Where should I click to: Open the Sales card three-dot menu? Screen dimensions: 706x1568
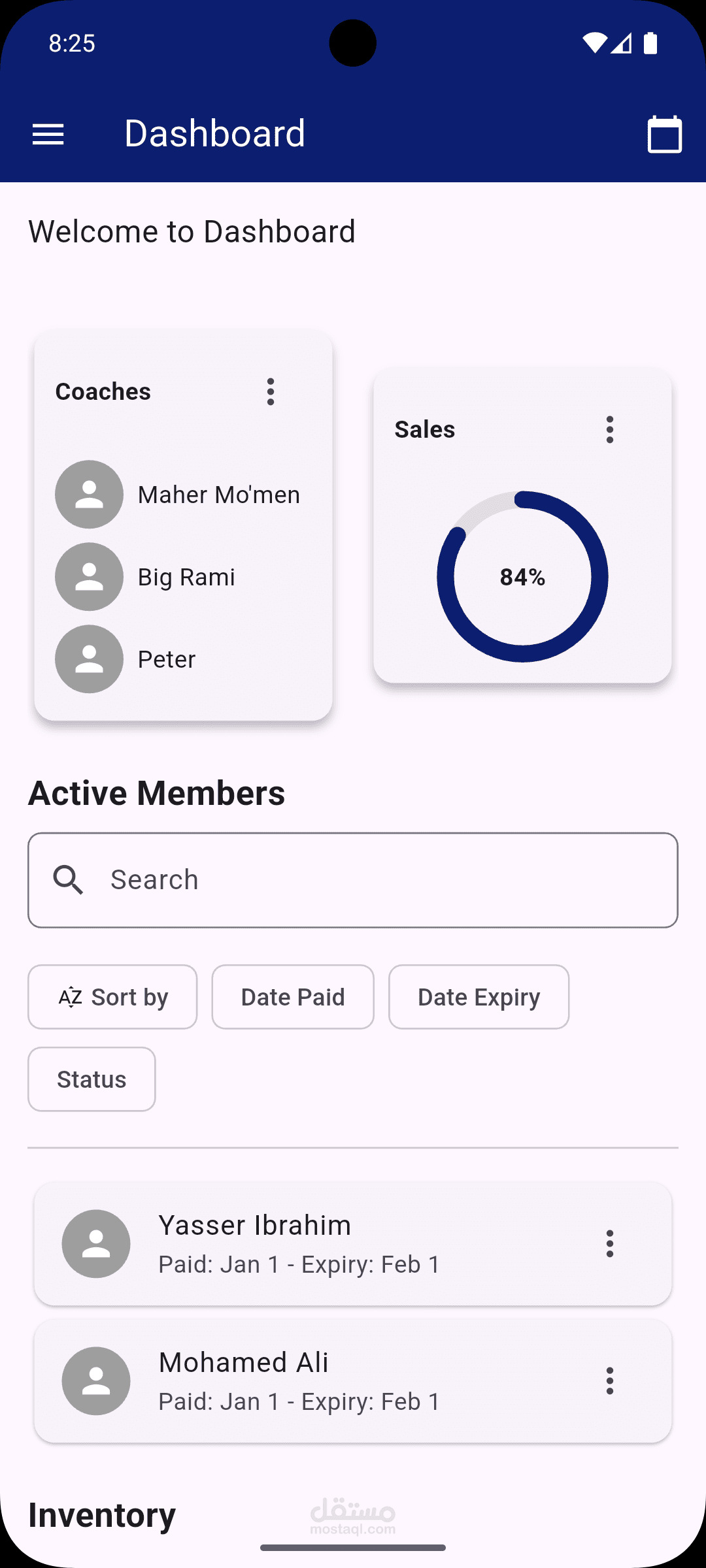[609, 430]
